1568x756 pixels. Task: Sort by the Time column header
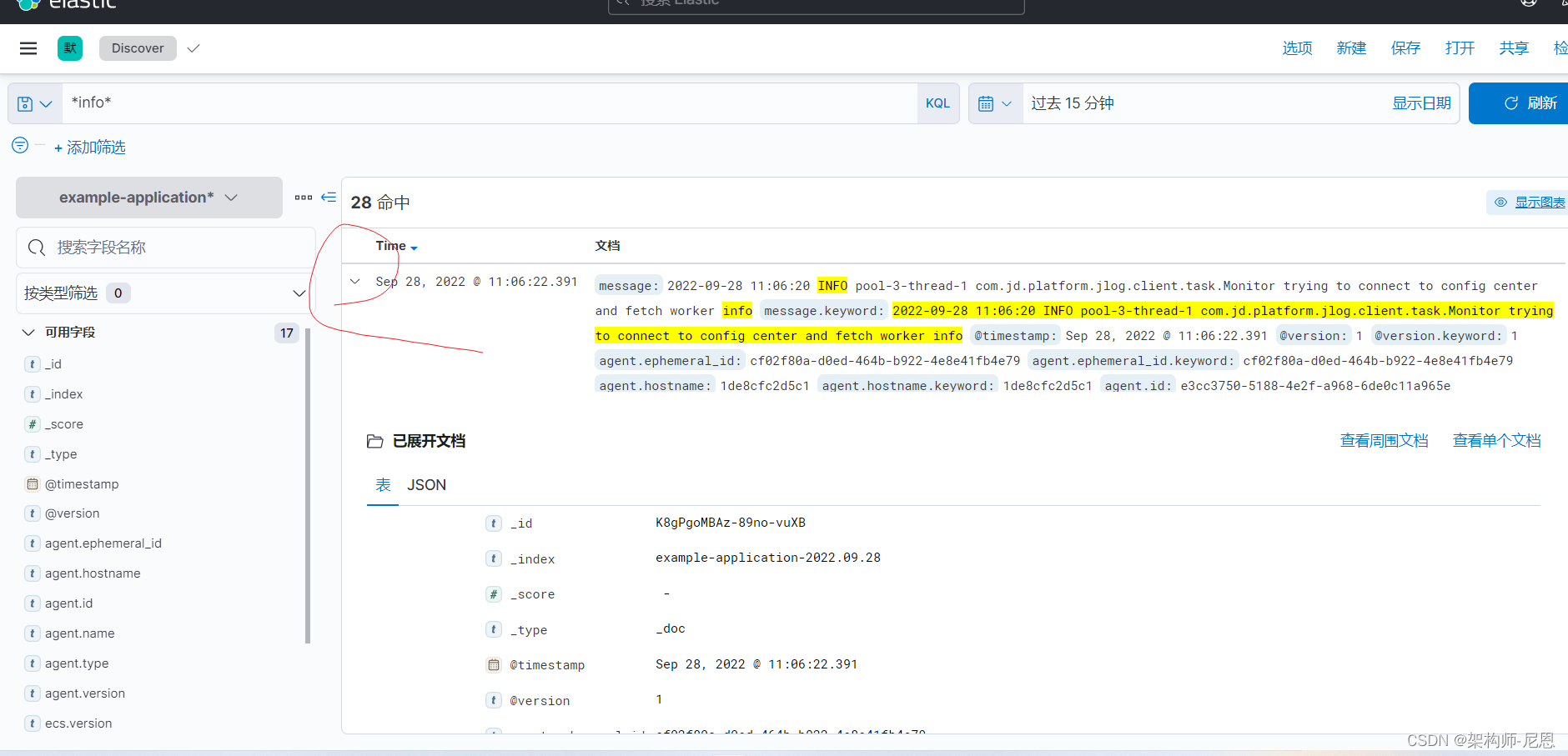pos(396,246)
